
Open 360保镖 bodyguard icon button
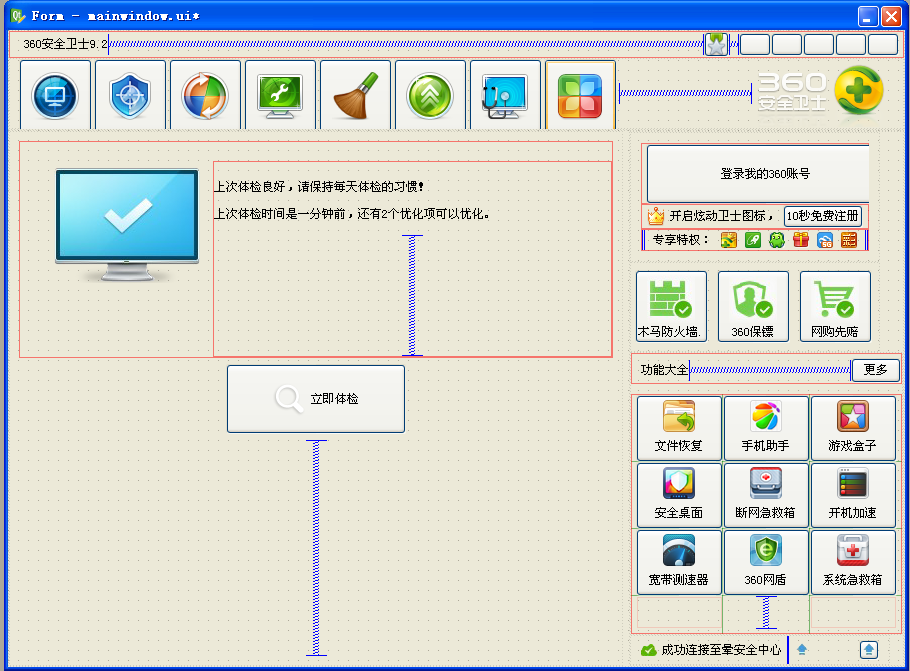click(753, 306)
